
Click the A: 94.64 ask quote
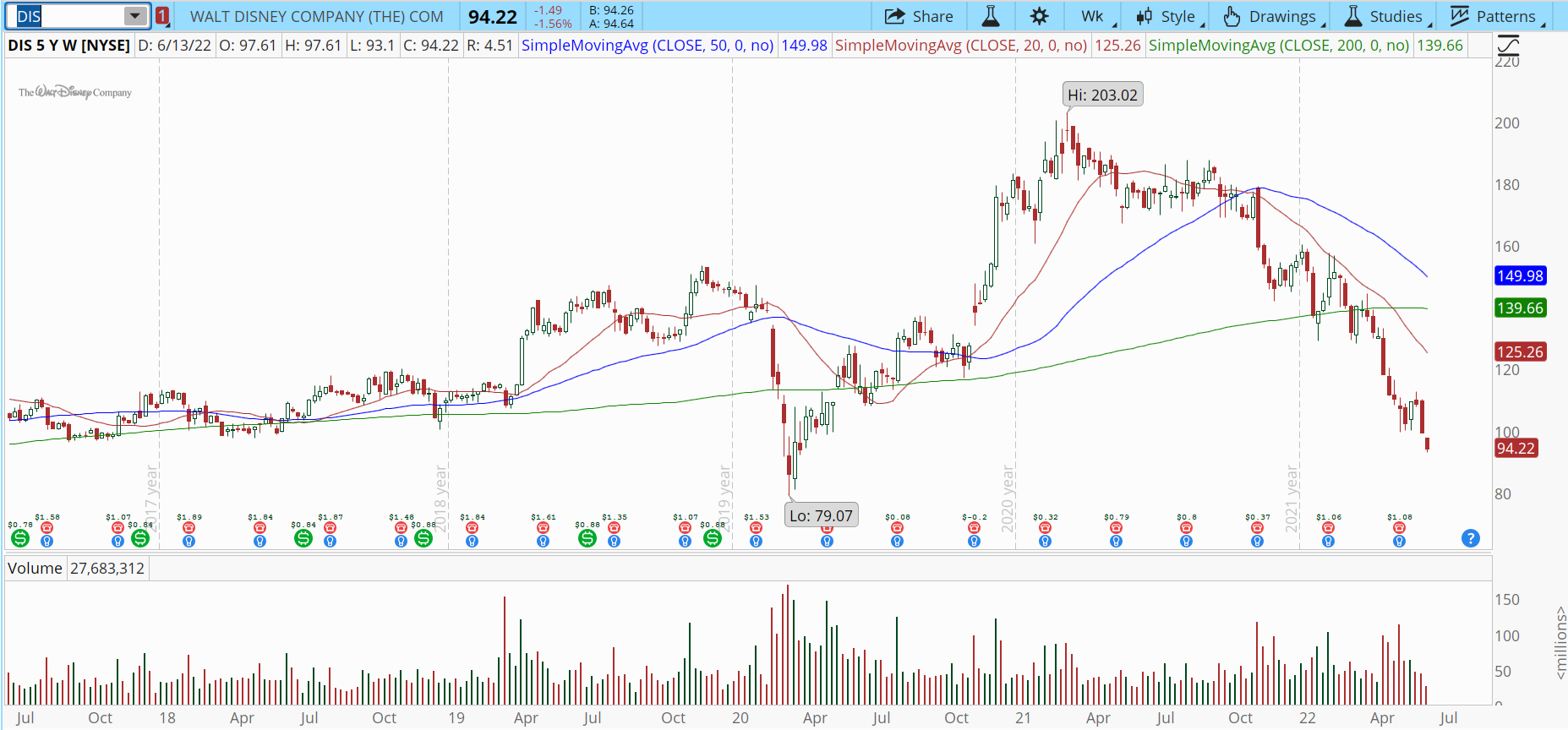(x=611, y=24)
